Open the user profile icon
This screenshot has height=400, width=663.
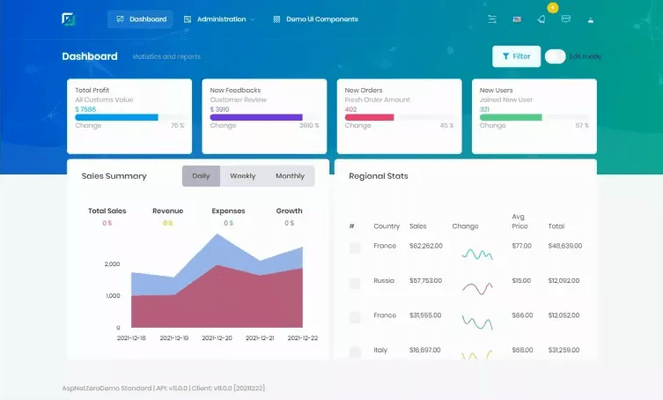point(591,19)
